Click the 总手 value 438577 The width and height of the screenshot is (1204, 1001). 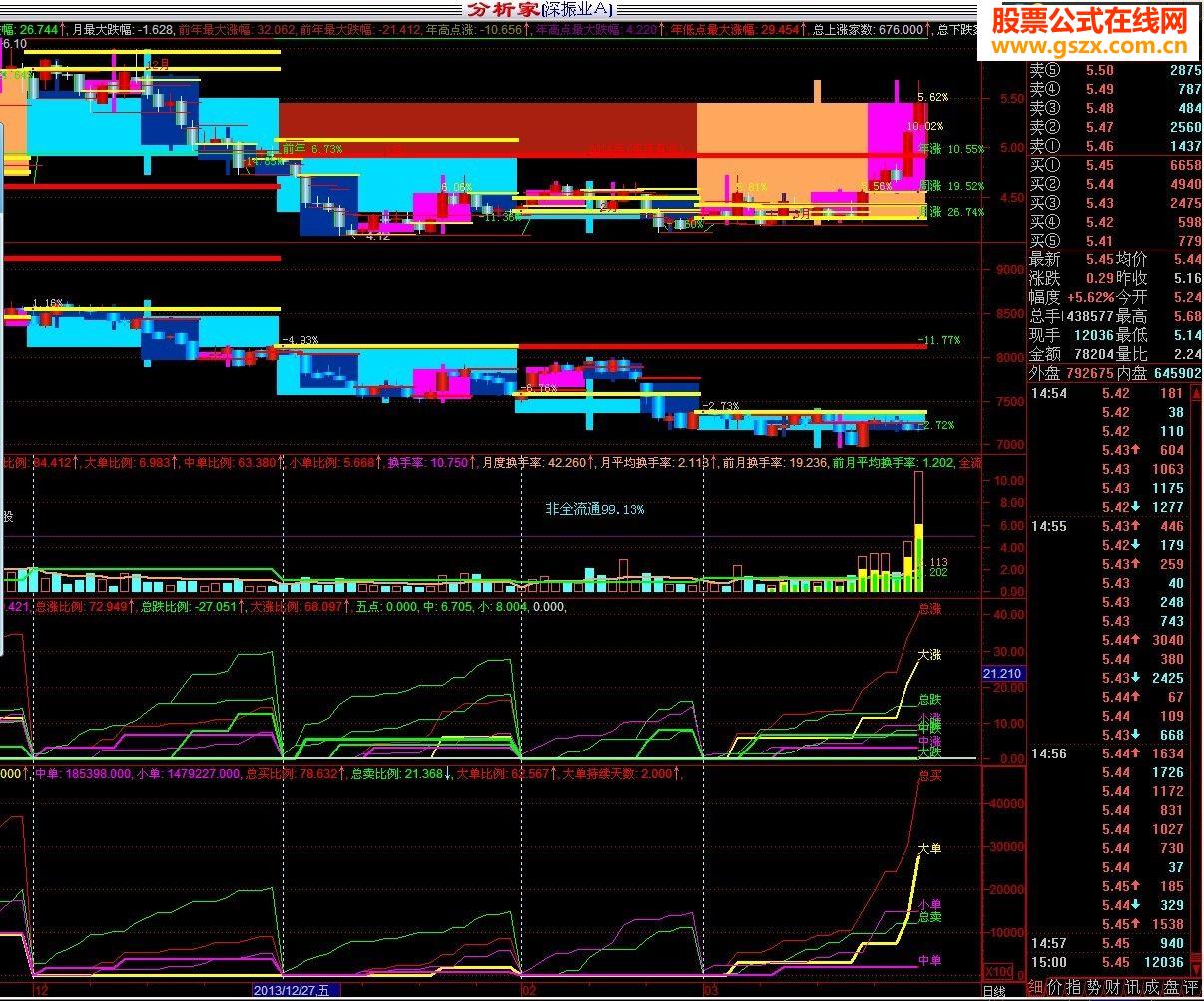1089,316
